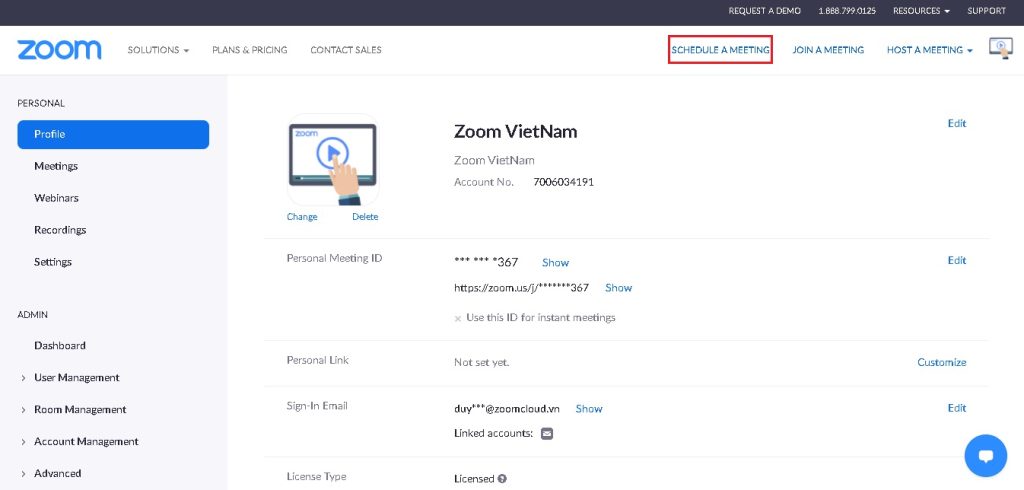This screenshot has width=1024, height=490.
Task: Click the Licensed info question icon
Action: (502, 479)
